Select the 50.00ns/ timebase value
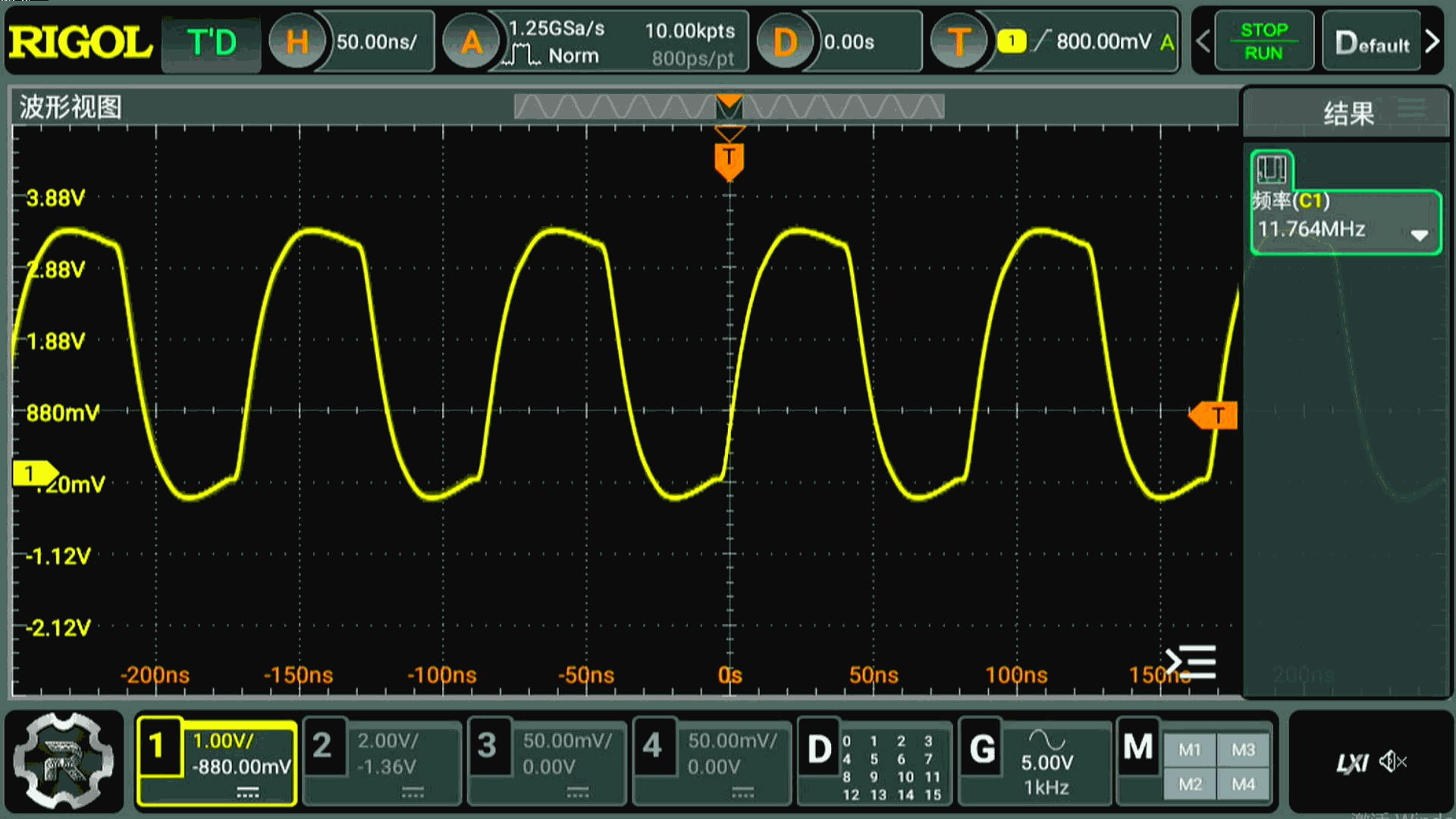The width and height of the screenshot is (1456, 819). pos(377,42)
